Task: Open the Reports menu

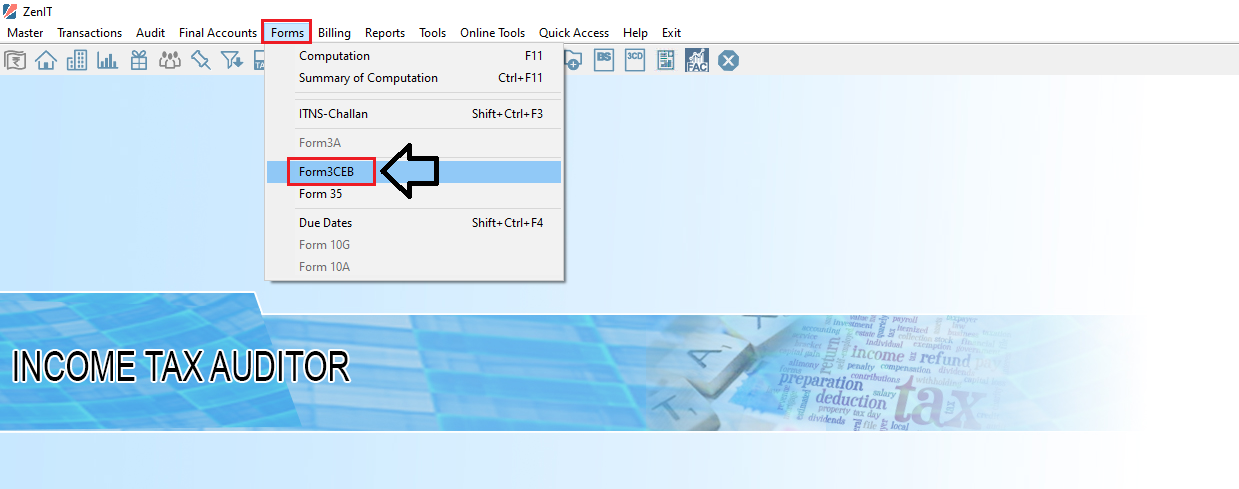Action: (x=385, y=33)
